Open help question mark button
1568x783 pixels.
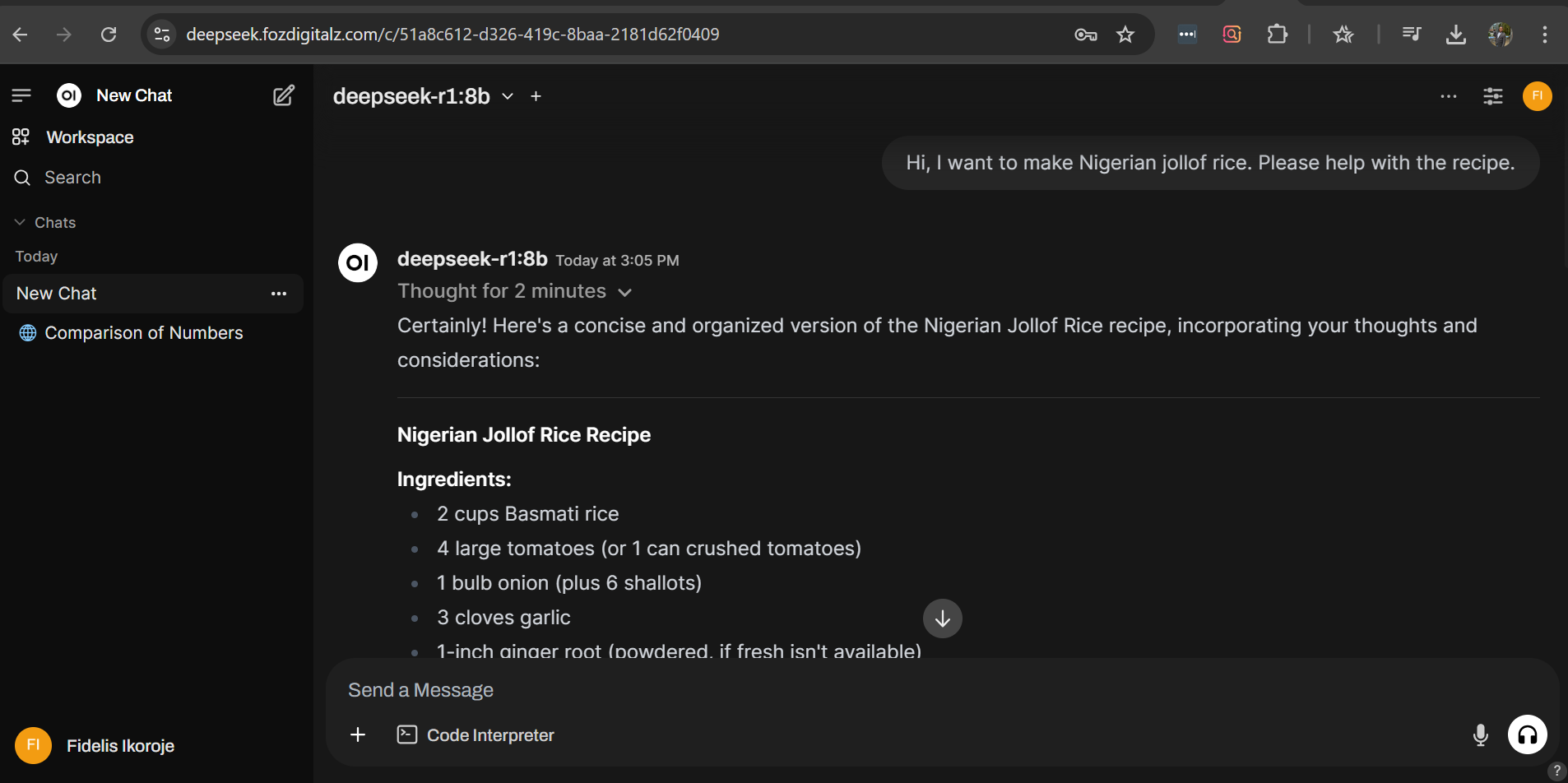[x=1556, y=771]
